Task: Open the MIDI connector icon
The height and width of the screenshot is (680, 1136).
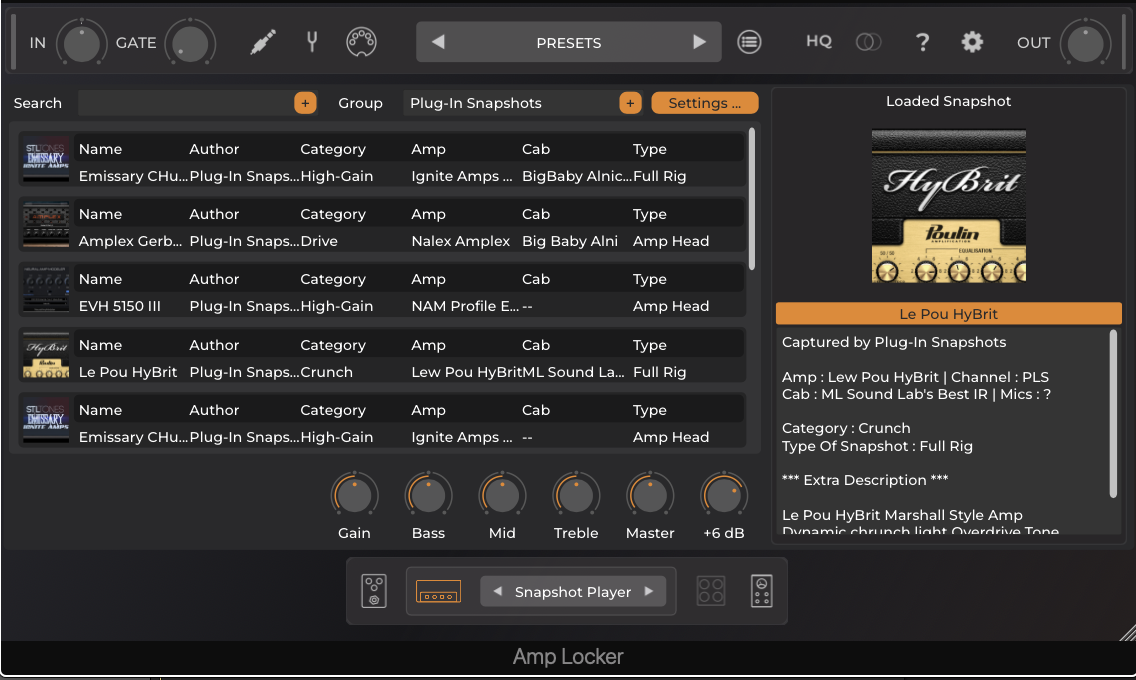Action: tap(361, 42)
